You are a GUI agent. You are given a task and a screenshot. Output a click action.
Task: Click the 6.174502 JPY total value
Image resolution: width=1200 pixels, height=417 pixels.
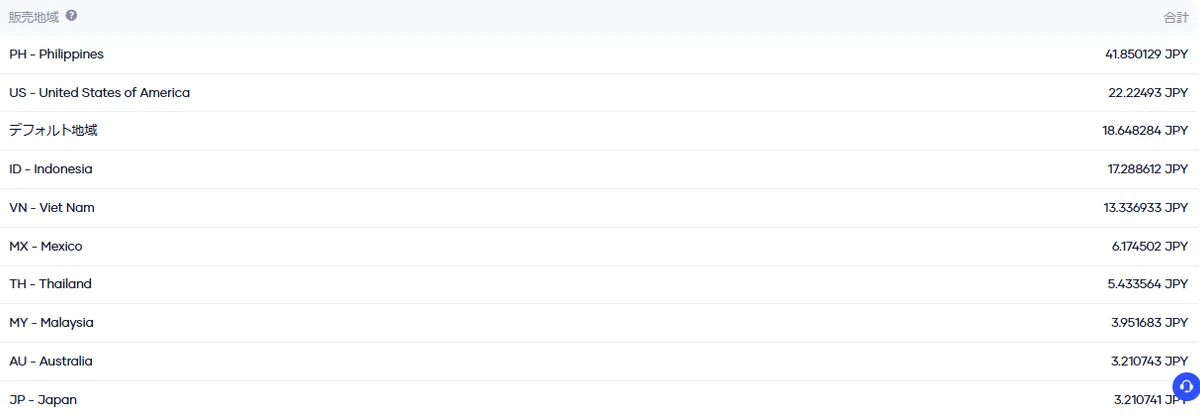1150,246
